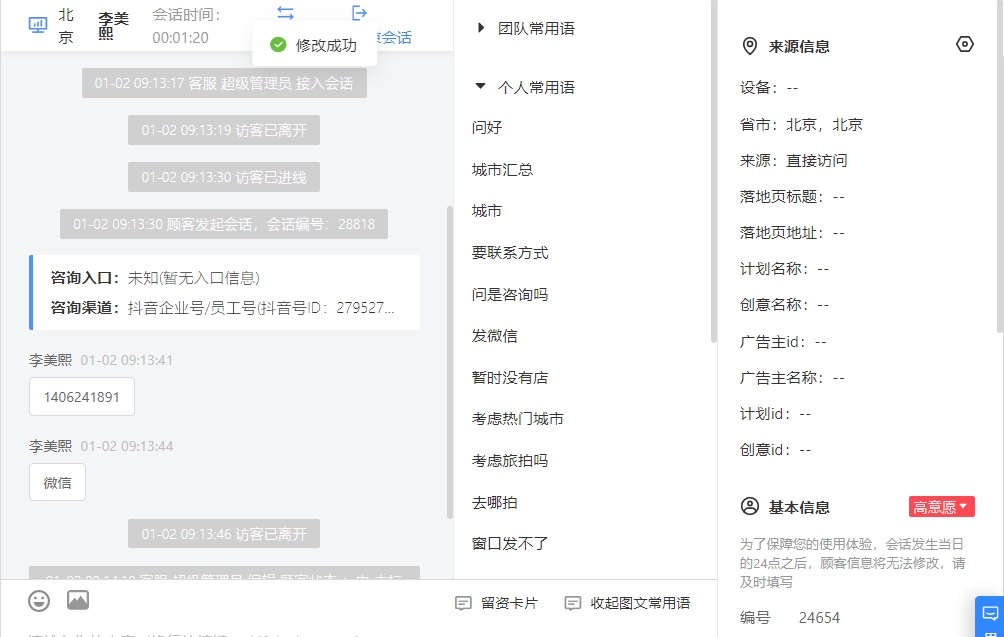Select the 城市汇总 quick phrase
The height and width of the screenshot is (637, 1004).
502,169
